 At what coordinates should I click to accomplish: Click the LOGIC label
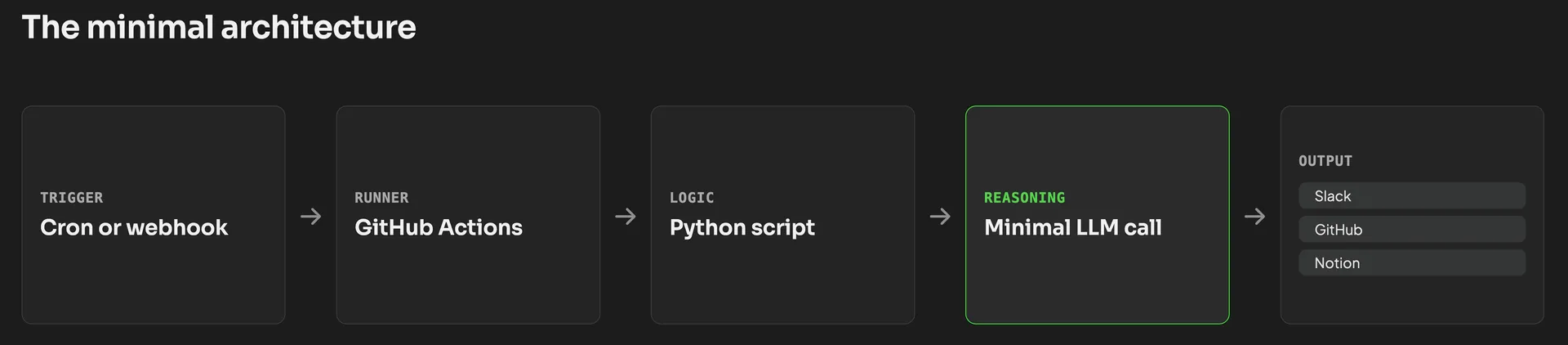tap(692, 198)
